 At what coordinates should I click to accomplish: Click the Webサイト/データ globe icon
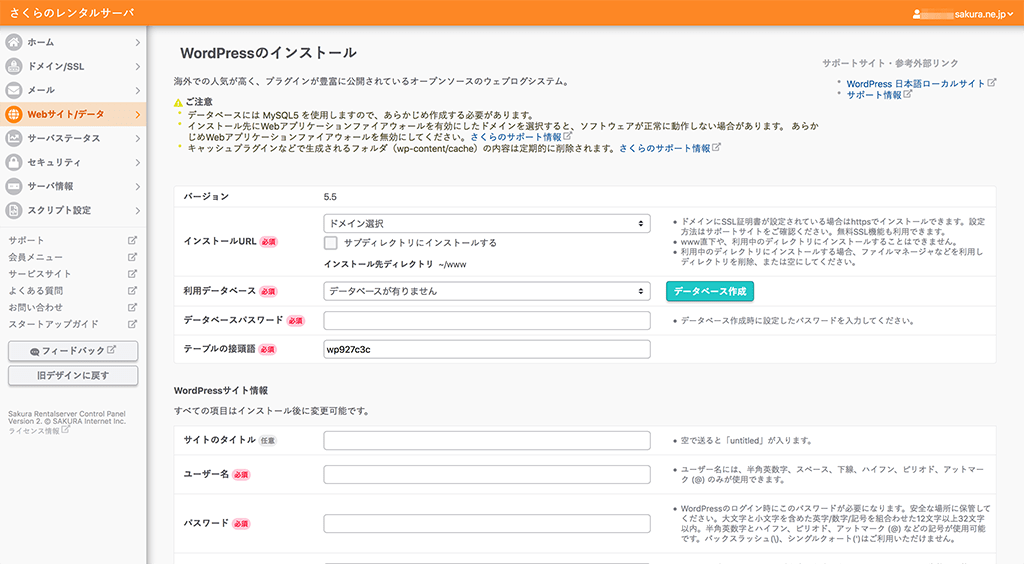click(14, 114)
